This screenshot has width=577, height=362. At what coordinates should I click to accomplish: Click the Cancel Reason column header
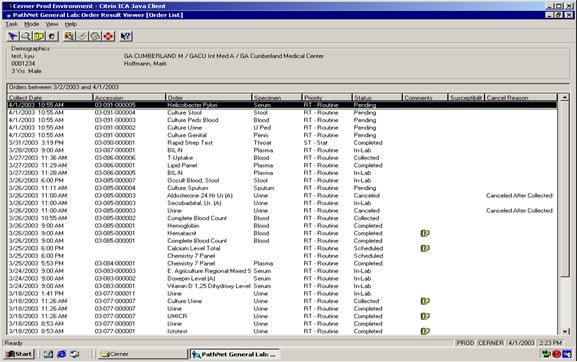521,97
